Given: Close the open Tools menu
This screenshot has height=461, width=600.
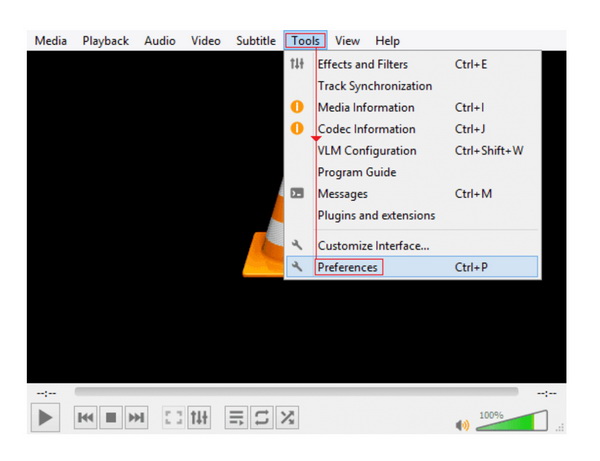Looking at the screenshot, I should coord(305,41).
